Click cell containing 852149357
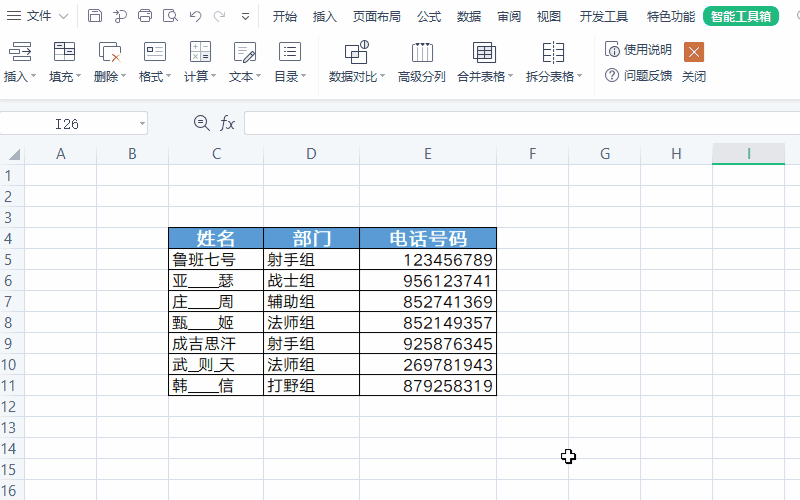The height and width of the screenshot is (500, 800). click(428, 322)
